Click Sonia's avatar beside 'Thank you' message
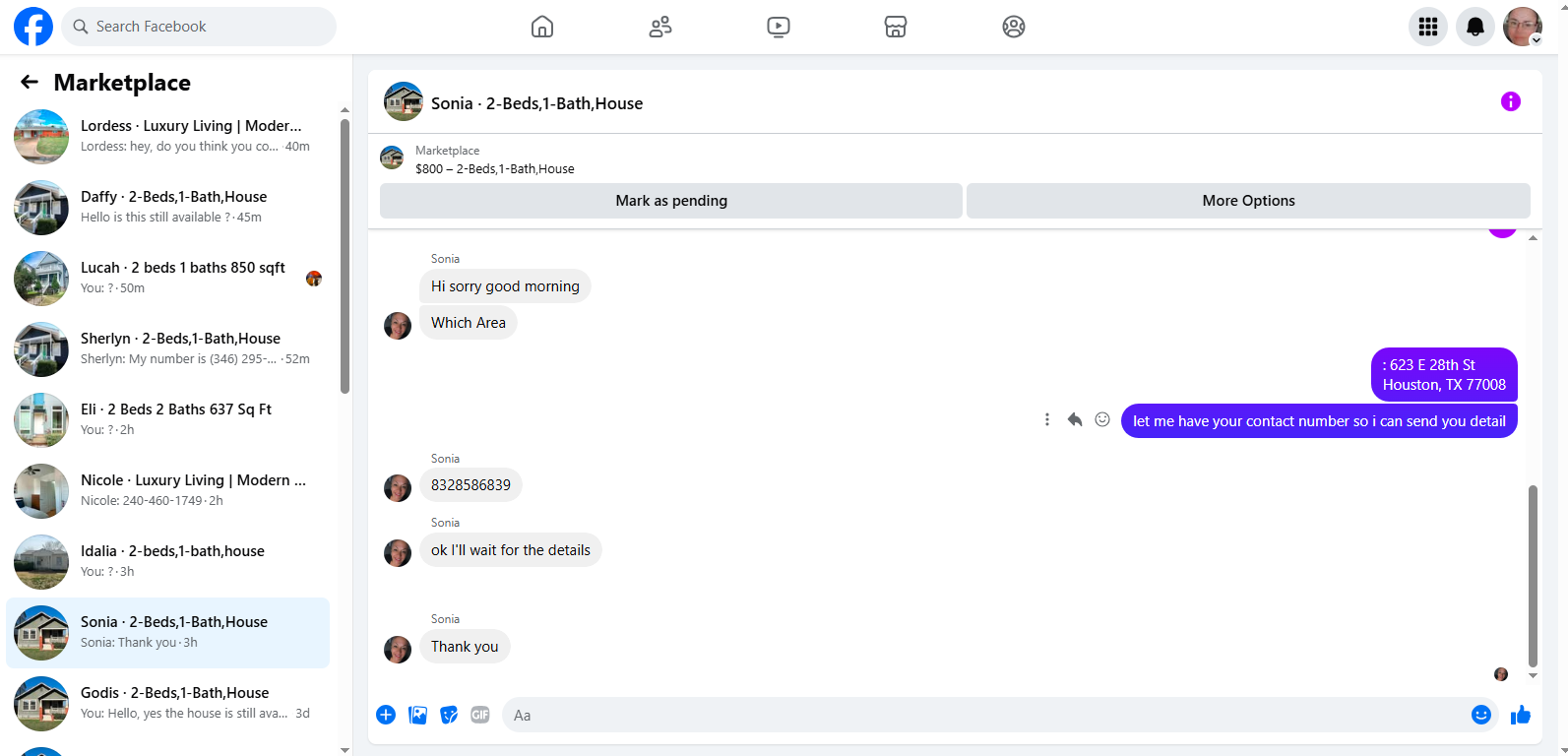The width and height of the screenshot is (1568, 756). coord(398,650)
